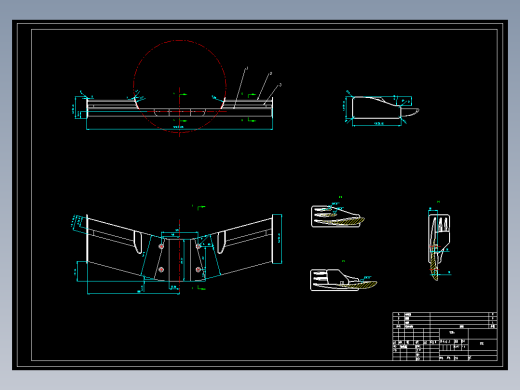
Task: Click the title block table
Action: [x=445, y=336]
